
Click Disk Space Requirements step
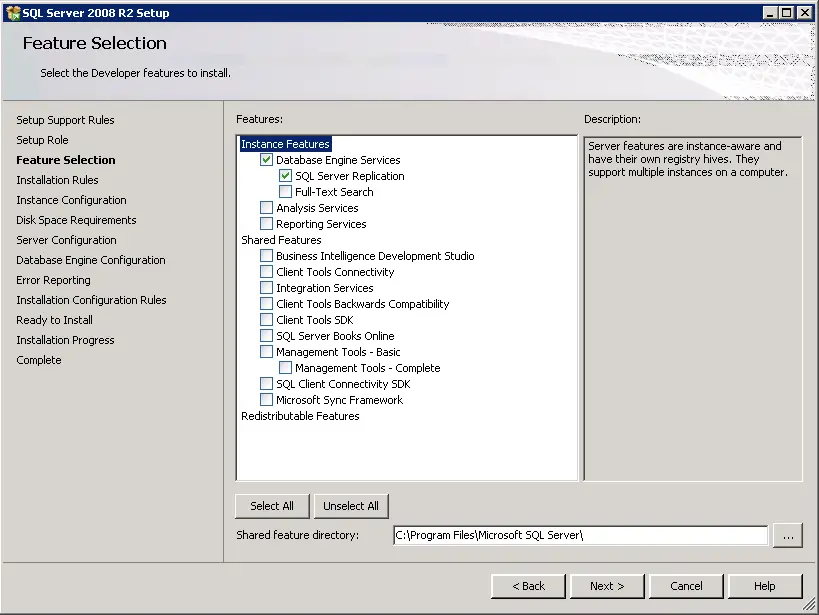pyautogui.click(x=76, y=220)
